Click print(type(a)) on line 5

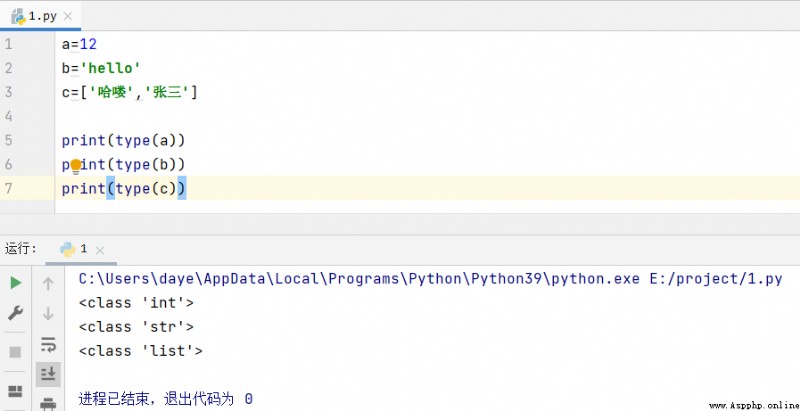(x=123, y=141)
